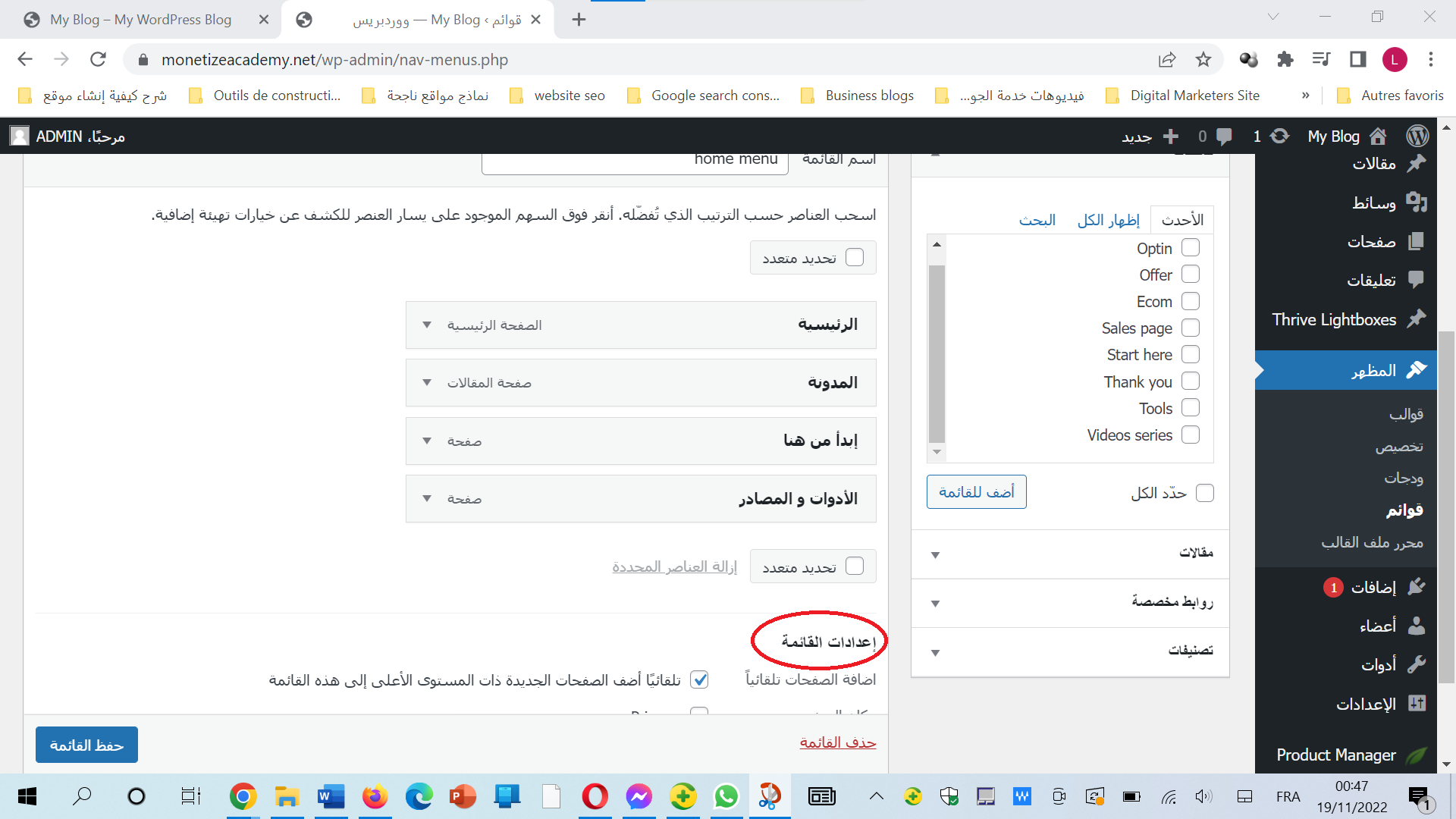Open WhatsApp from the taskbar
Viewport: 1456px width, 819px height.
(x=726, y=796)
